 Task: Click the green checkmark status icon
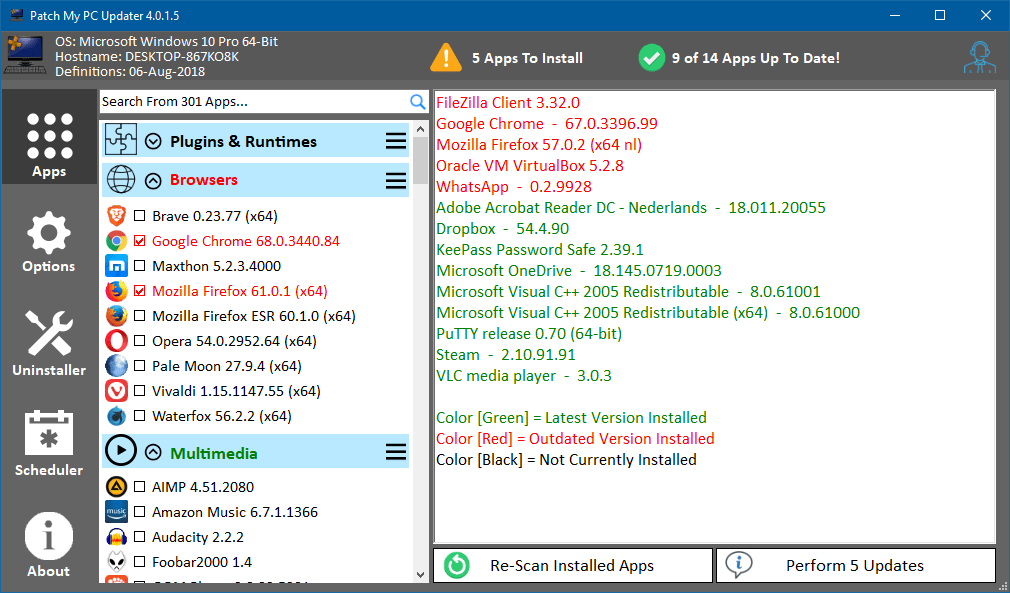click(651, 58)
